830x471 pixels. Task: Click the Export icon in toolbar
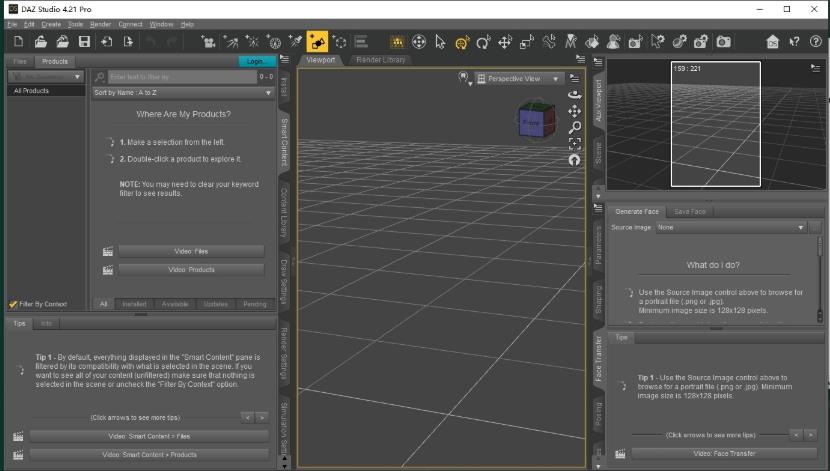pos(128,42)
